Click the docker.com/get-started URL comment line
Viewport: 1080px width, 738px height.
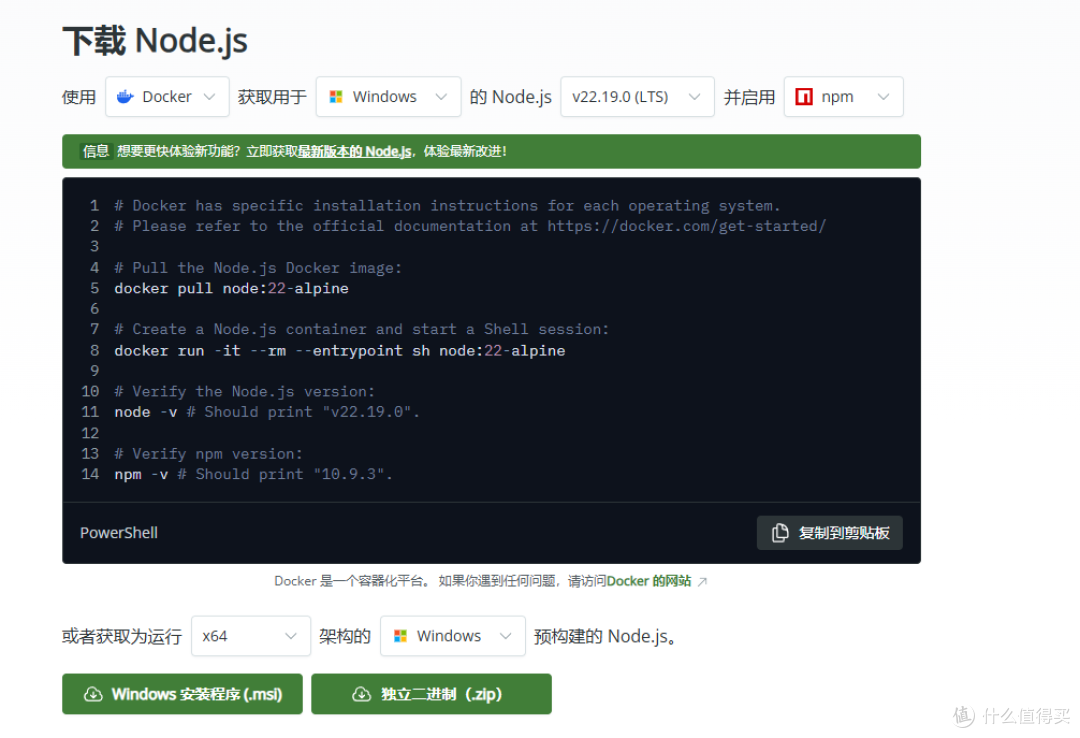pyautogui.click(x=470, y=226)
